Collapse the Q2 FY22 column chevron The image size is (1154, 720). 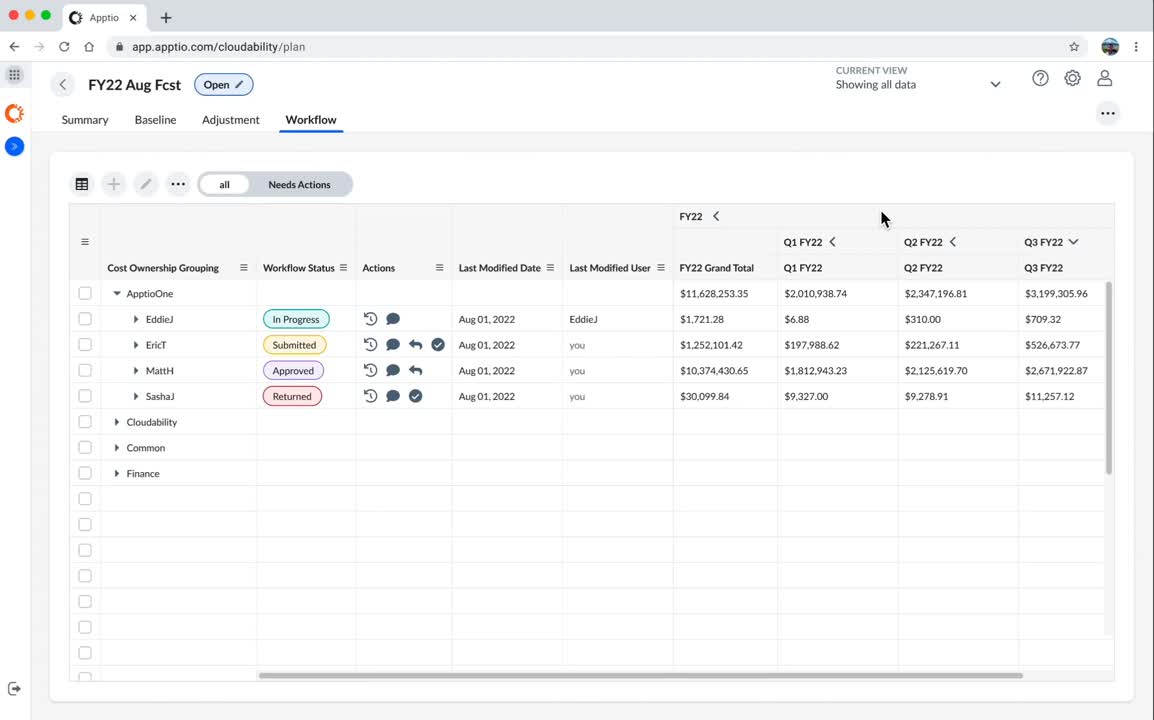click(x=952, y=242)
